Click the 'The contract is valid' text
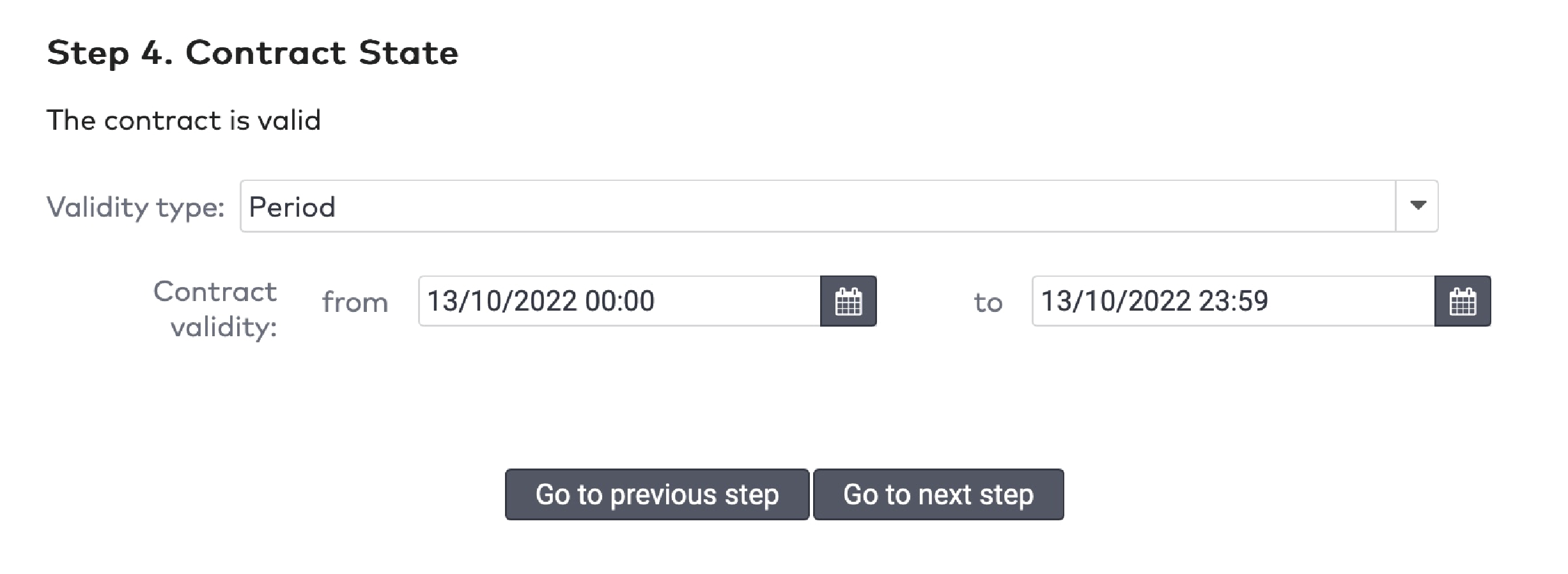 point(183,120)
